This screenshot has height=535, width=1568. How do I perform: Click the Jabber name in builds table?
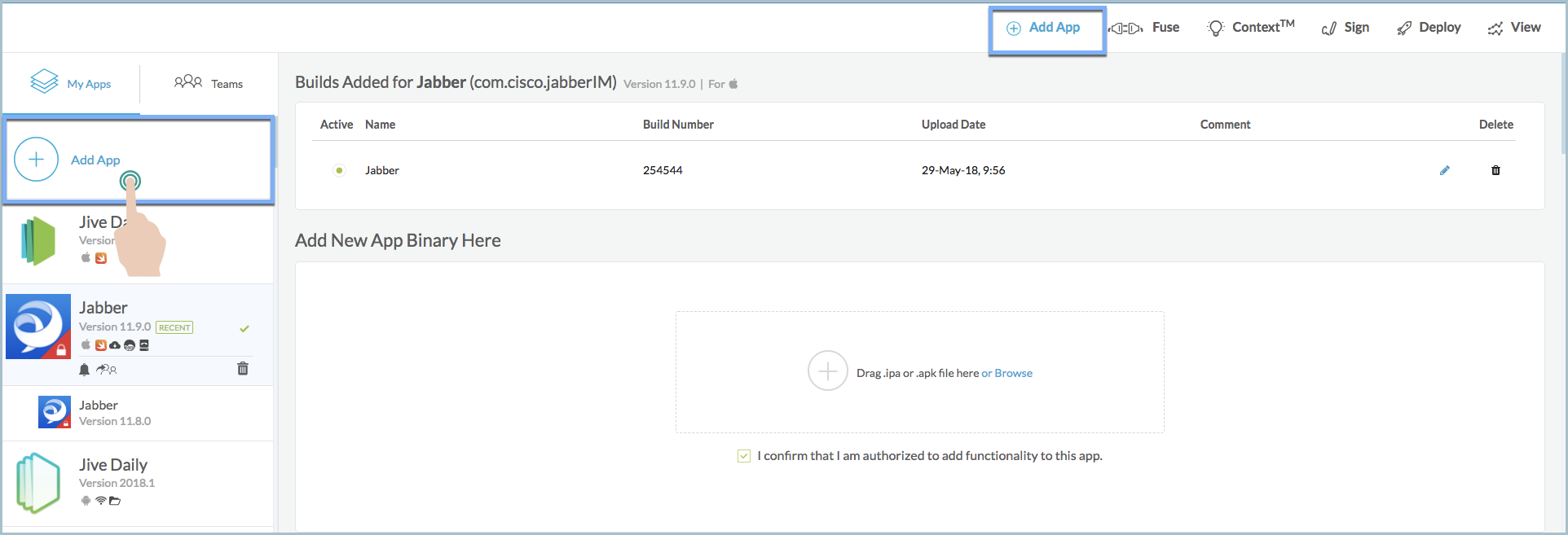tap(382, 170)
